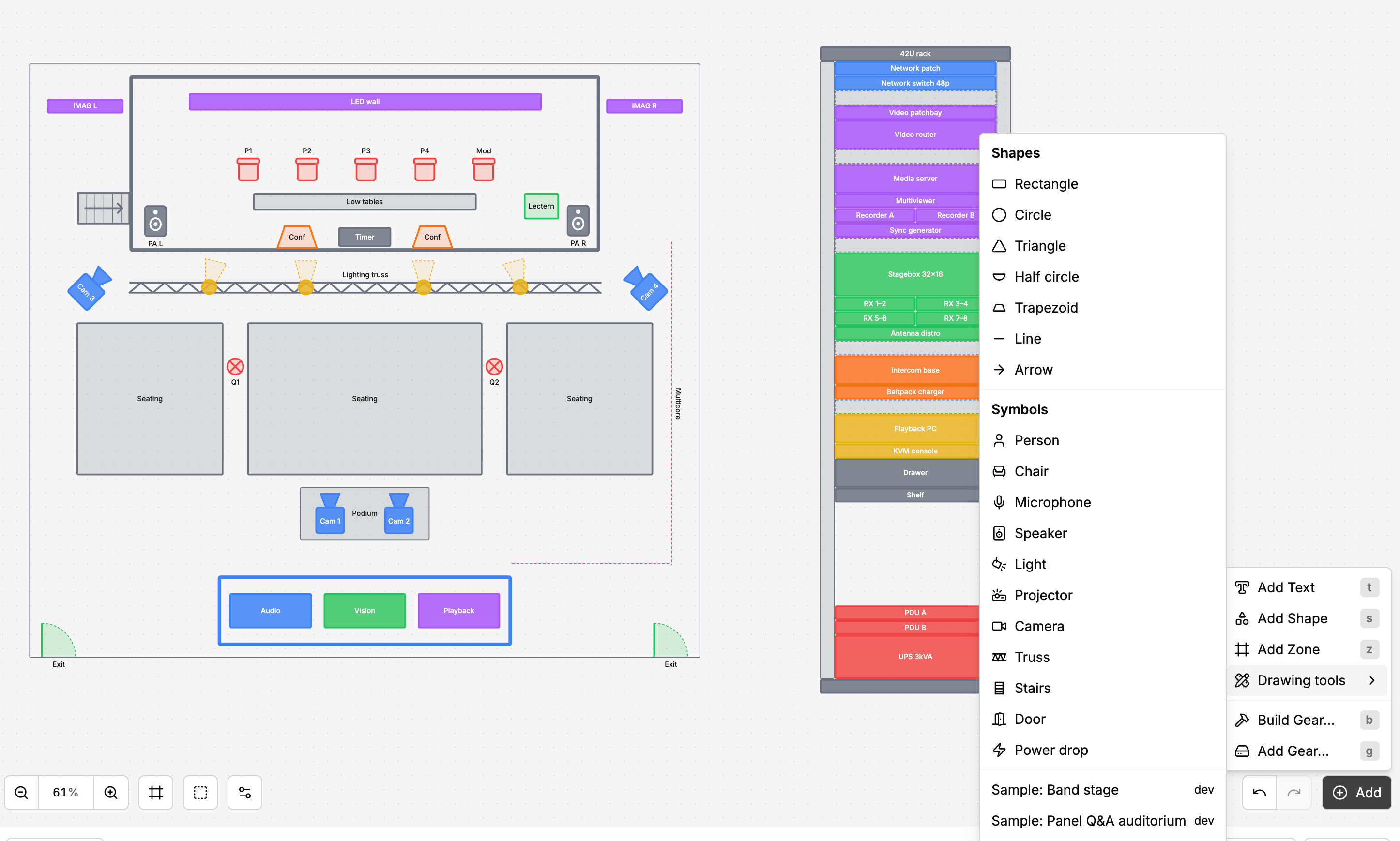Choose Add Shape menu entry
This screenshot has width=1400, height=841.
pos(1307,619)
